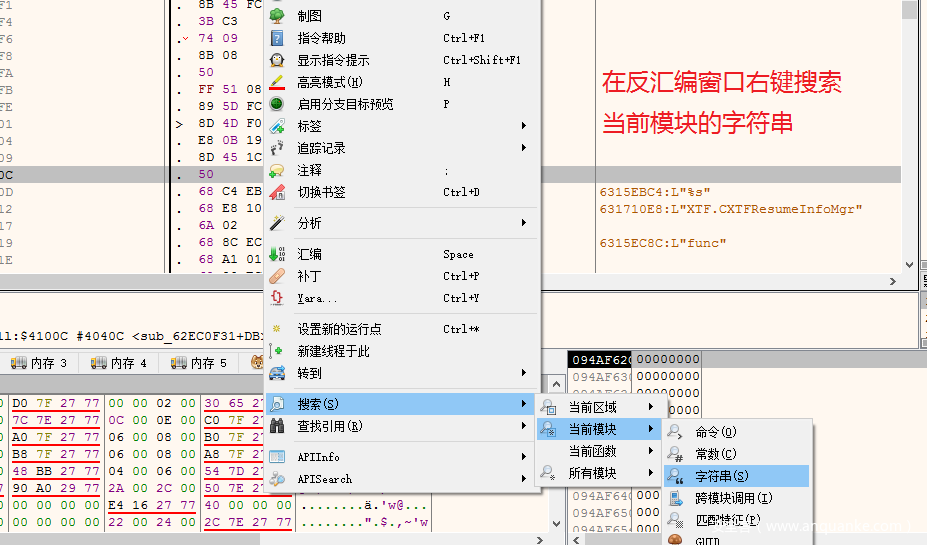Click the 高亮模式 highlighter icon
The image size is (927, 545).
click(x=277, y=82)
